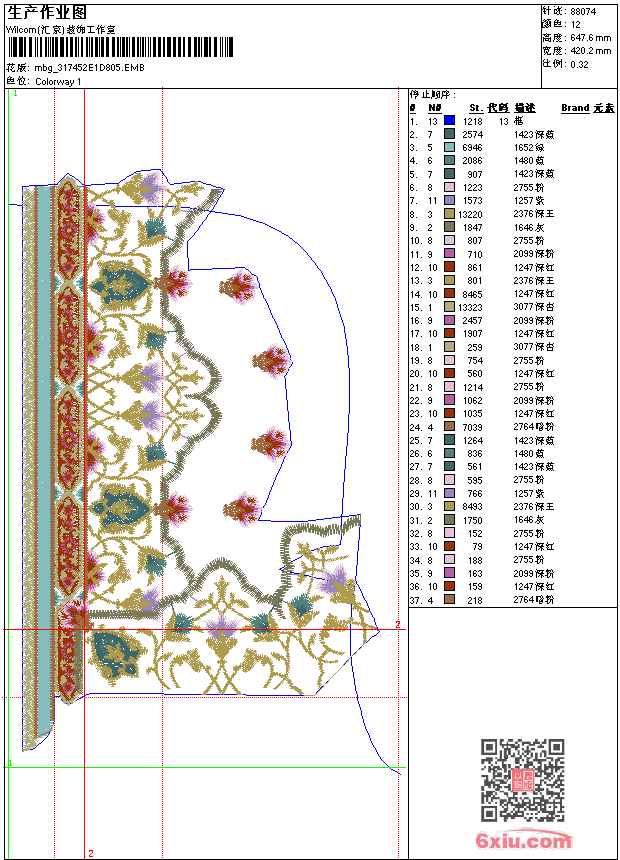Click the stitch count value 88074

click(583, 12)
